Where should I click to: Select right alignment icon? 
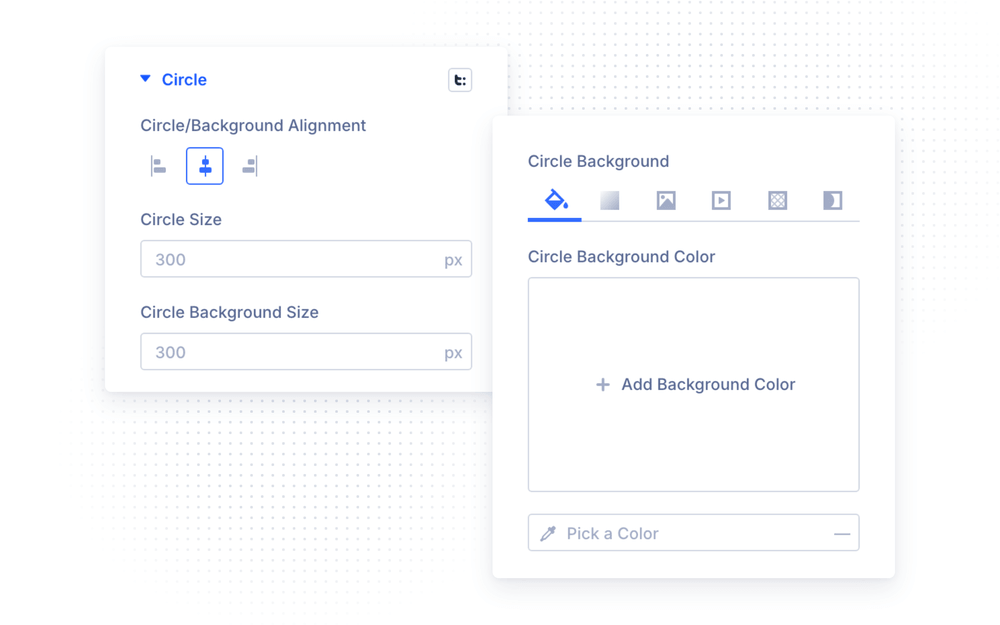(x=250, y=166)
